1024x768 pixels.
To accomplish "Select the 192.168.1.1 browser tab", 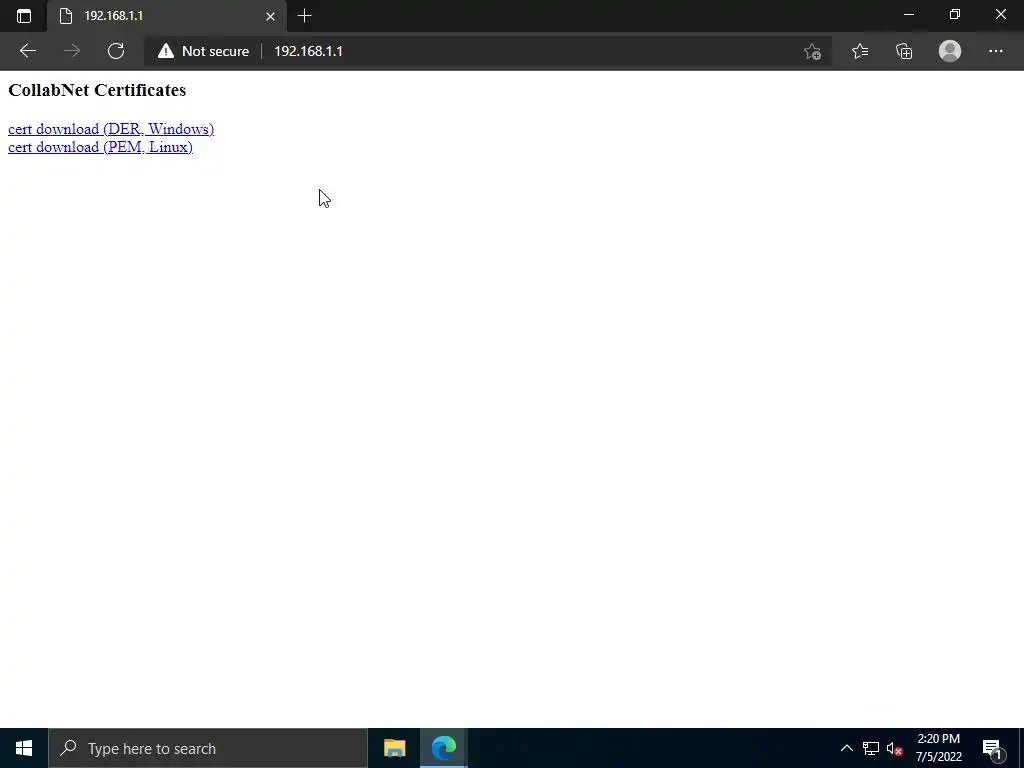I will tap(167, 16).
